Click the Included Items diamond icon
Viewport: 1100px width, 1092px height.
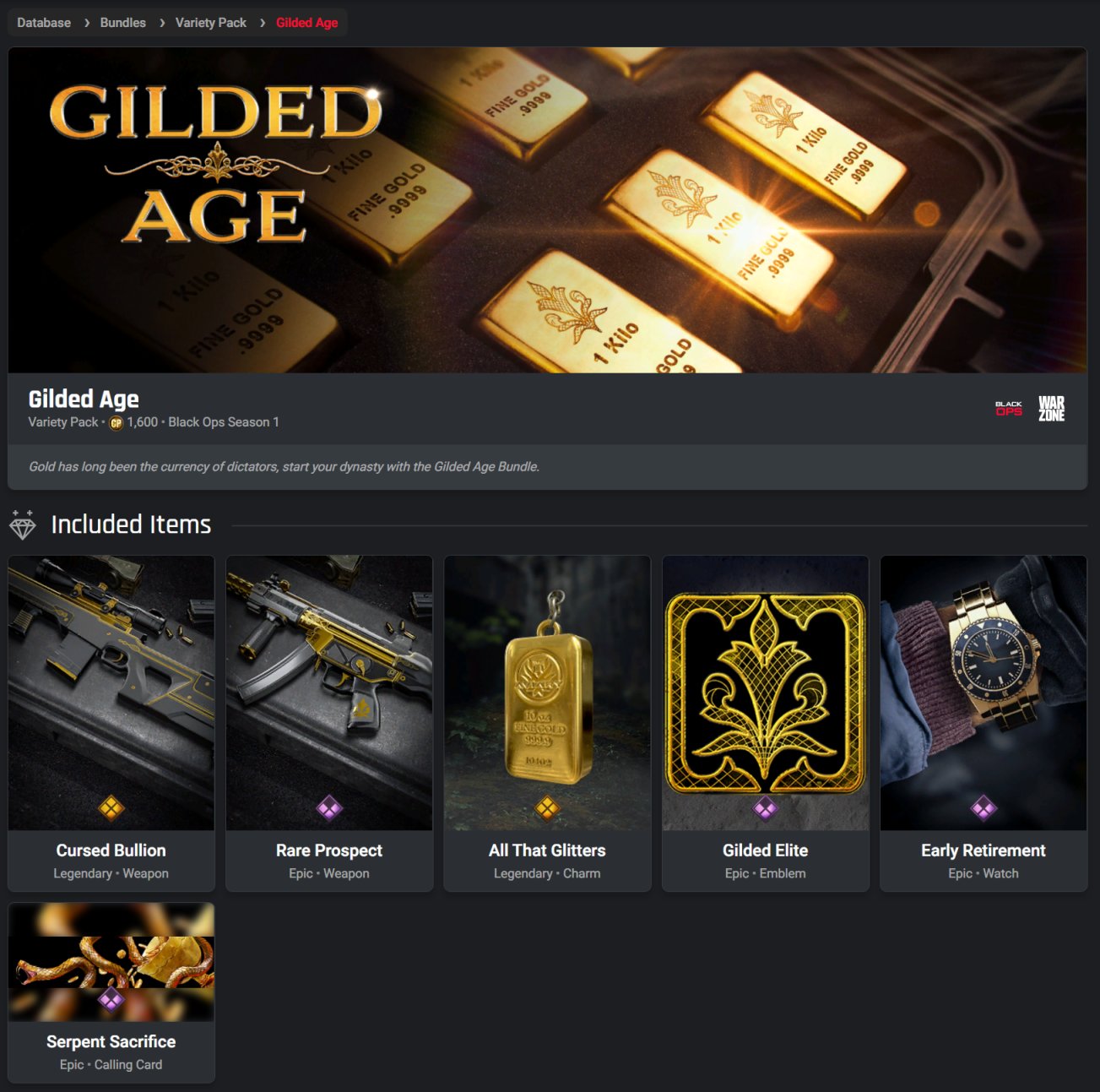click(23, 524)
